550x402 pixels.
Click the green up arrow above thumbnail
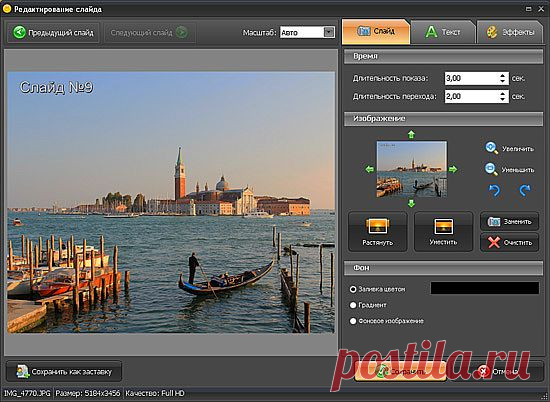[x=411, y=134]
